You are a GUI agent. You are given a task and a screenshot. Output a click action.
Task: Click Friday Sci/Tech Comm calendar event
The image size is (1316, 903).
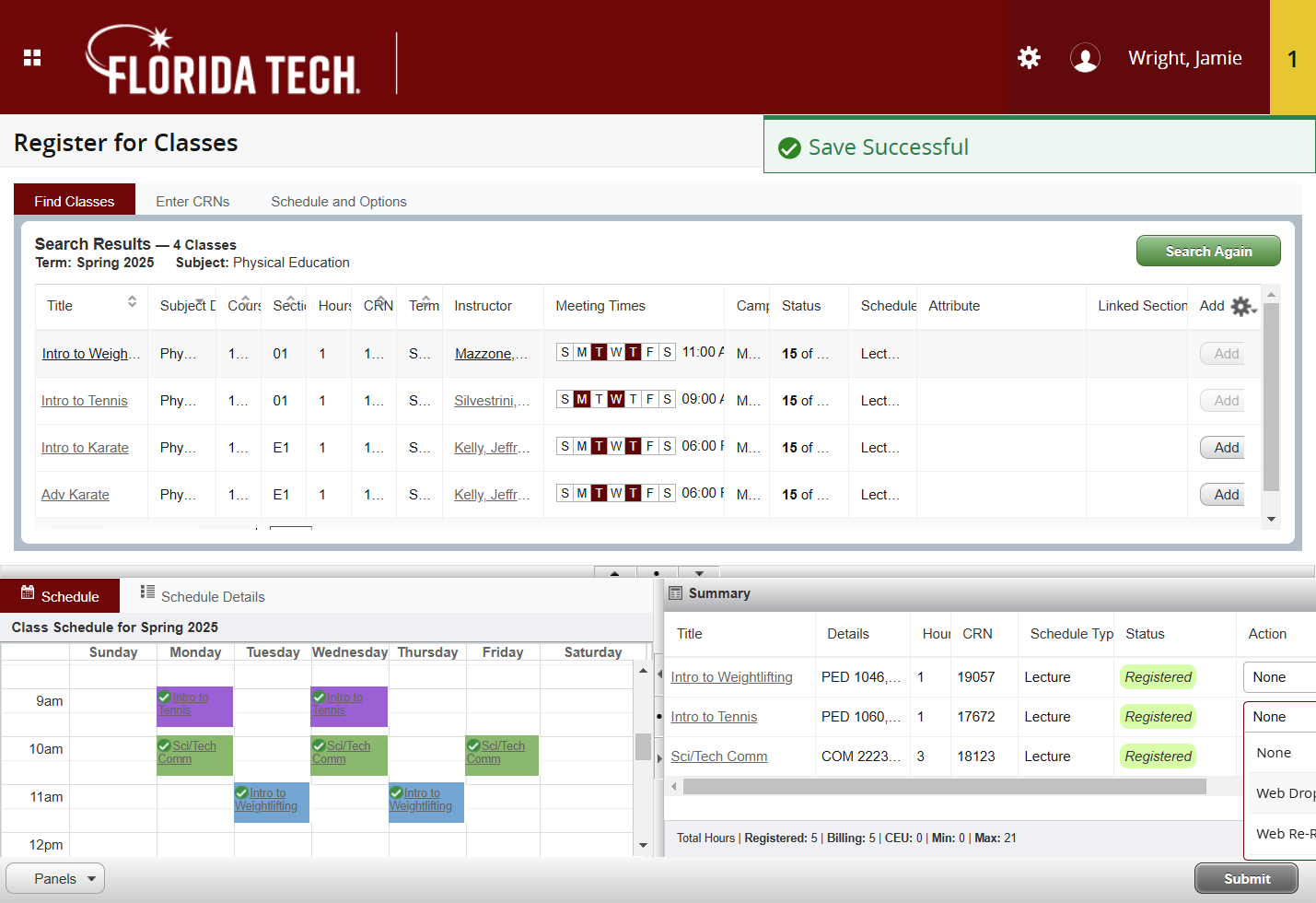pos(502,755)
